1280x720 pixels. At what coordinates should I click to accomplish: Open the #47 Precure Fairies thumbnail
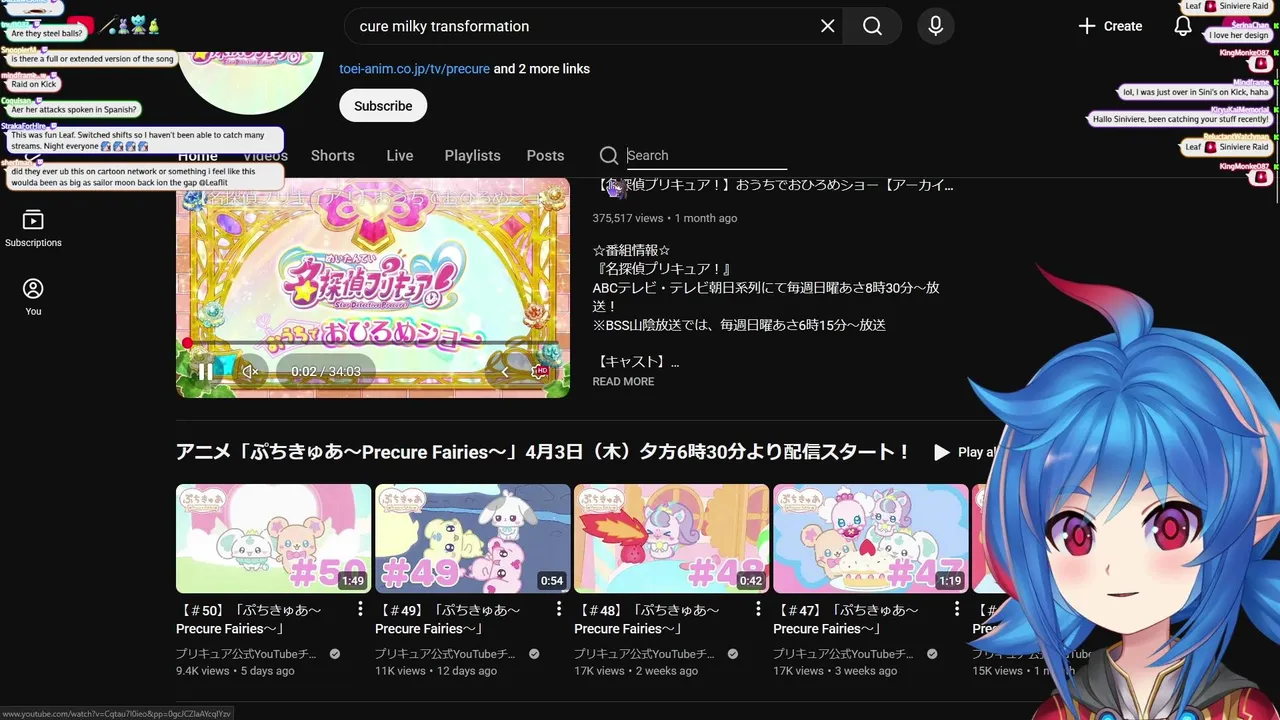click(x=870, y=539)
